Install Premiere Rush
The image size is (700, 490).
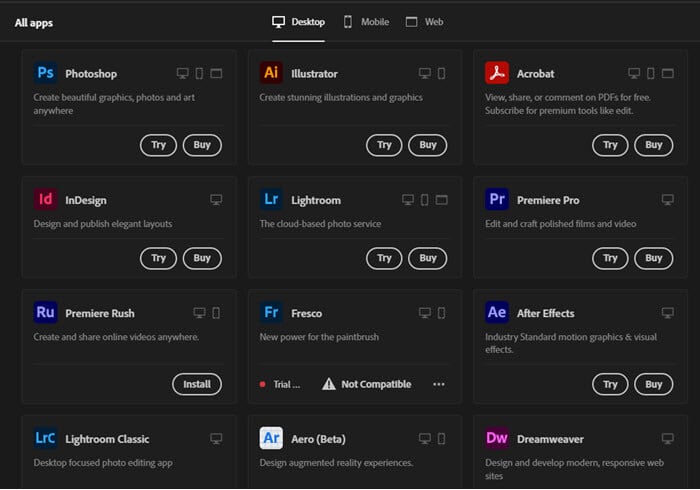tap(197, 384)
